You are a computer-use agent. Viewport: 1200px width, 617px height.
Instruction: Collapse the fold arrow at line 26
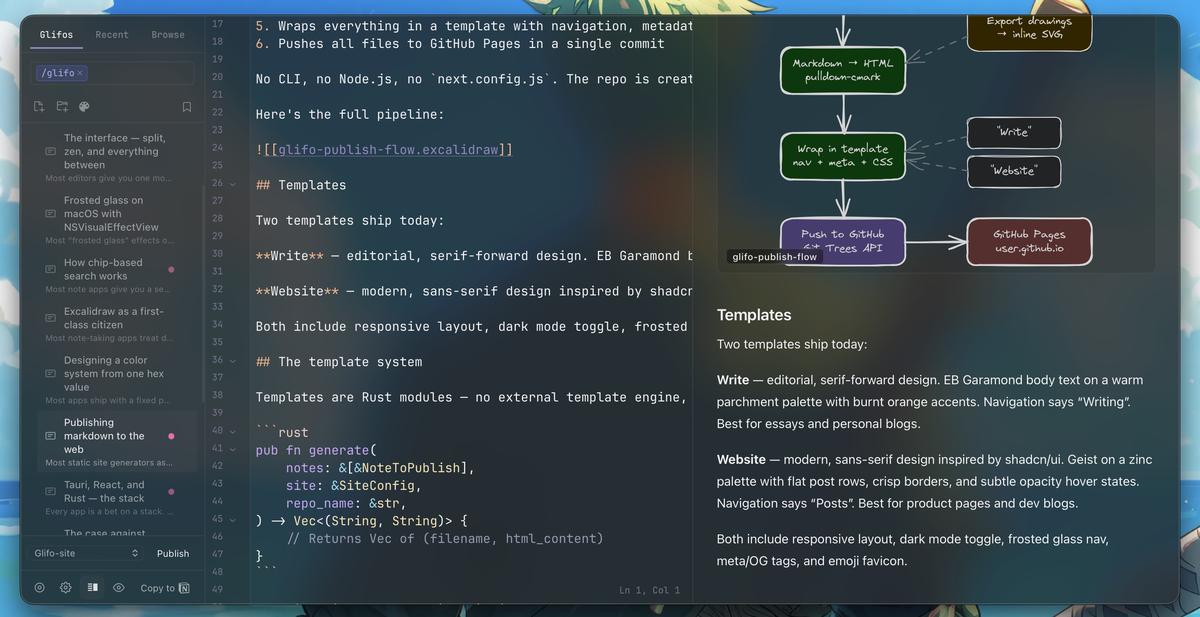click(233, 184)
